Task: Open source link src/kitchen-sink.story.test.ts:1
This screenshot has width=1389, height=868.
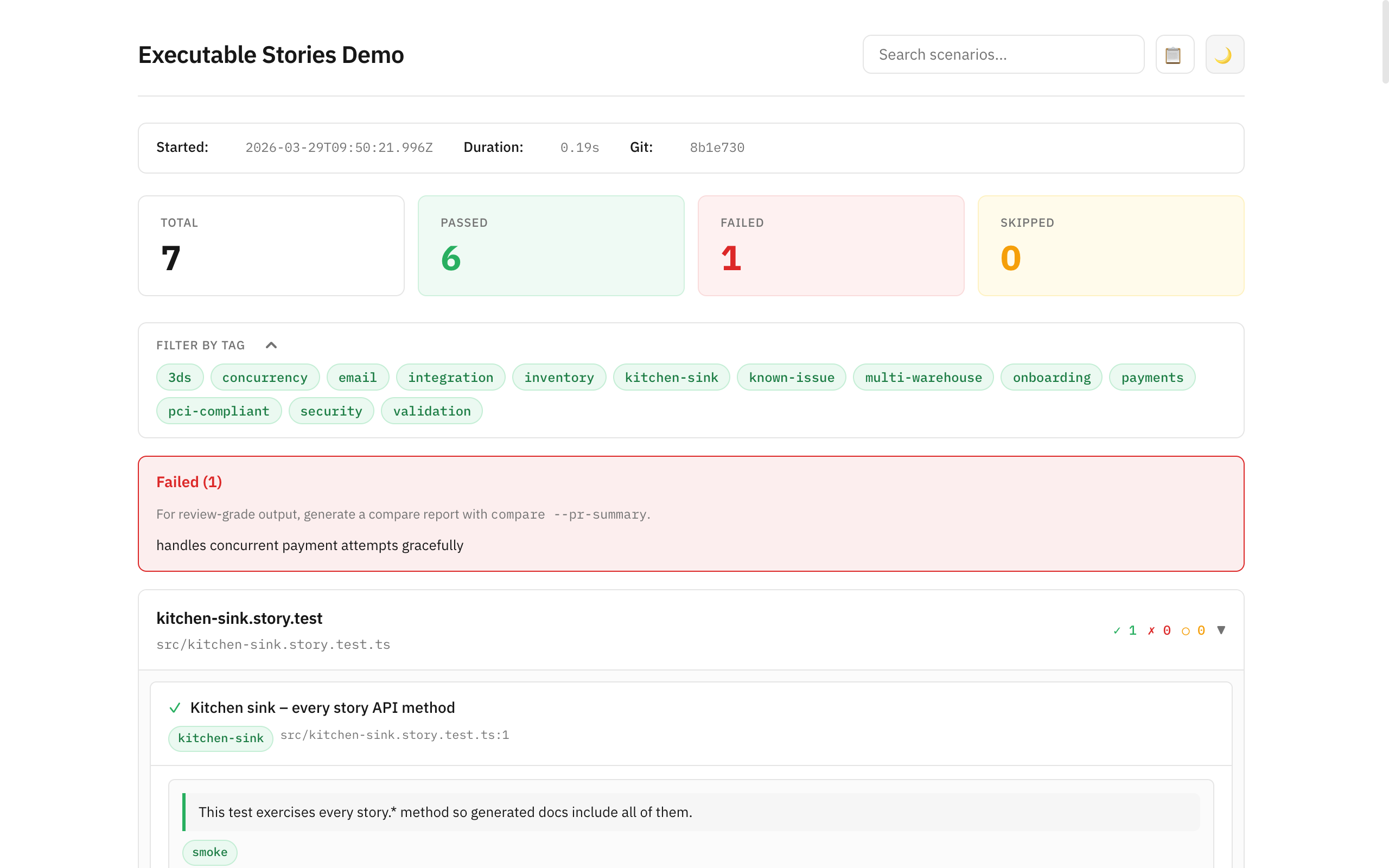Action: [x=396, y=735]
